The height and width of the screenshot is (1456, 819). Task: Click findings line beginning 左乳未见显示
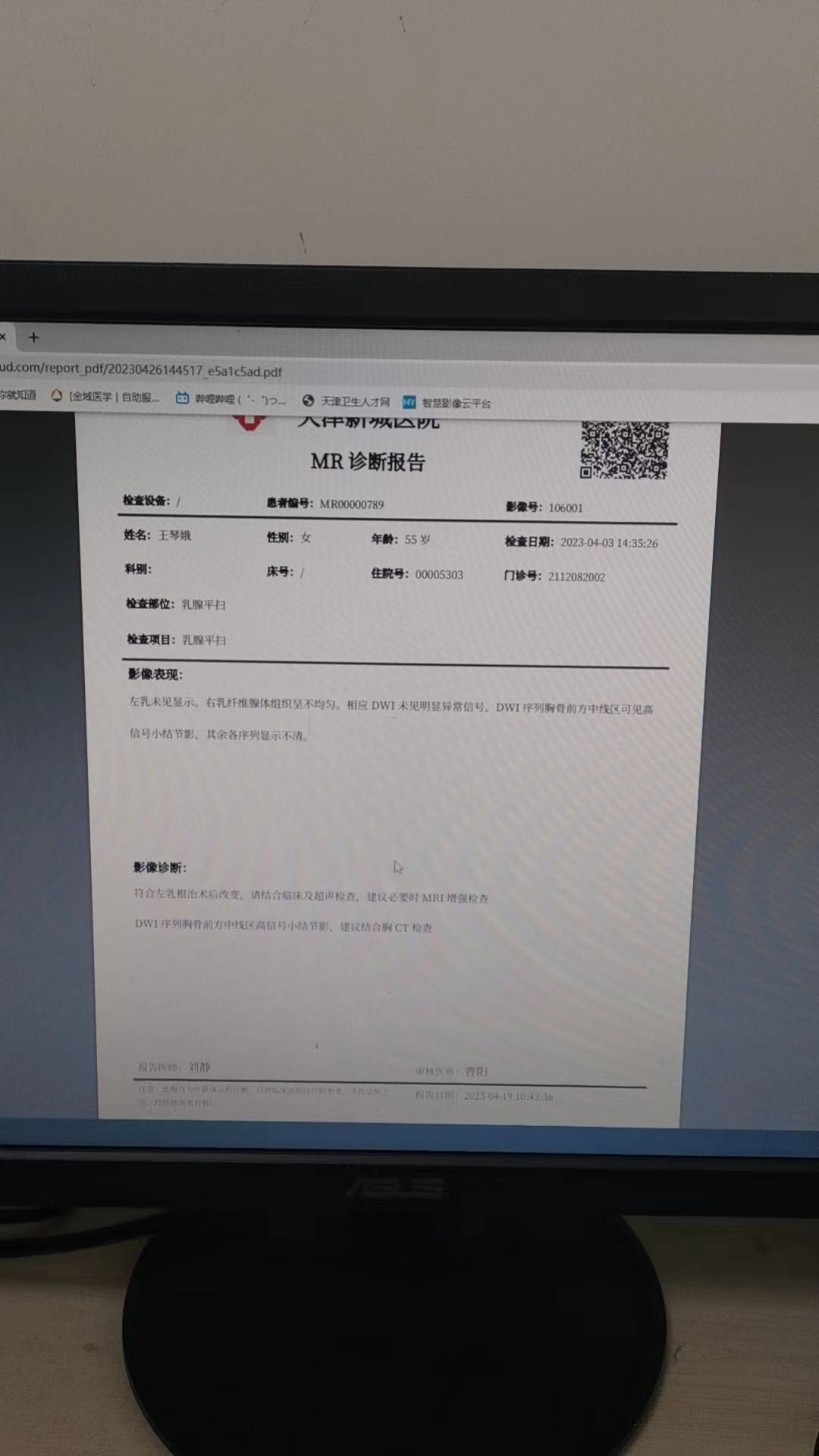coord(391,707)
